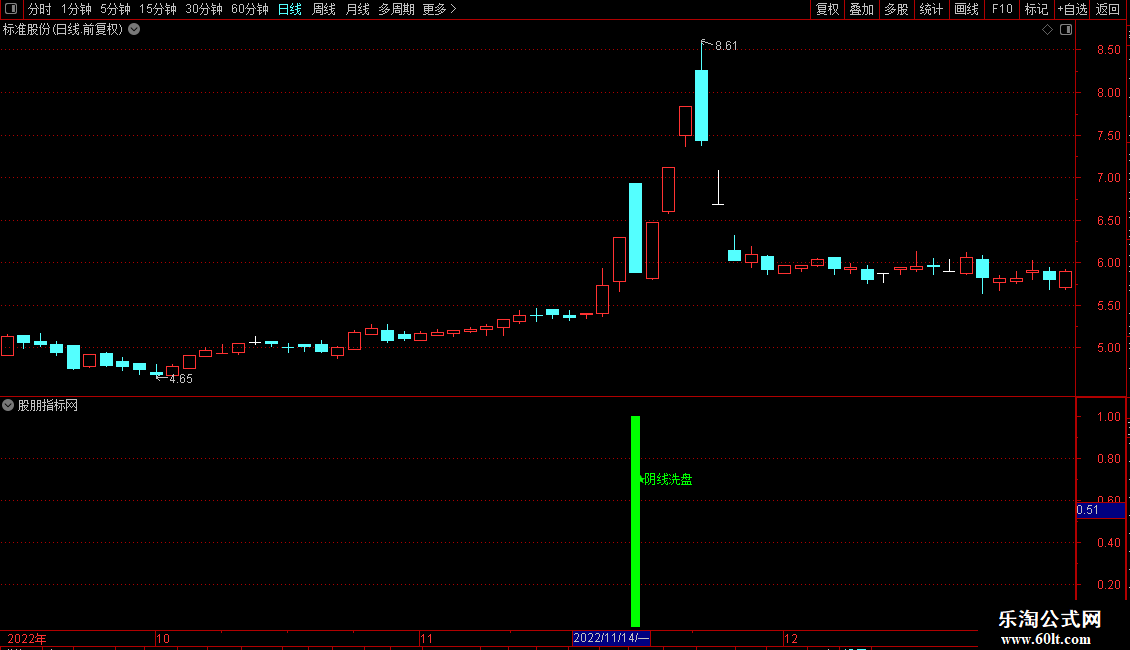Switch to 月线 monthly chart
Image resolution: width=1130 pixels, height=650 pixels.
[x=357, y=9]
